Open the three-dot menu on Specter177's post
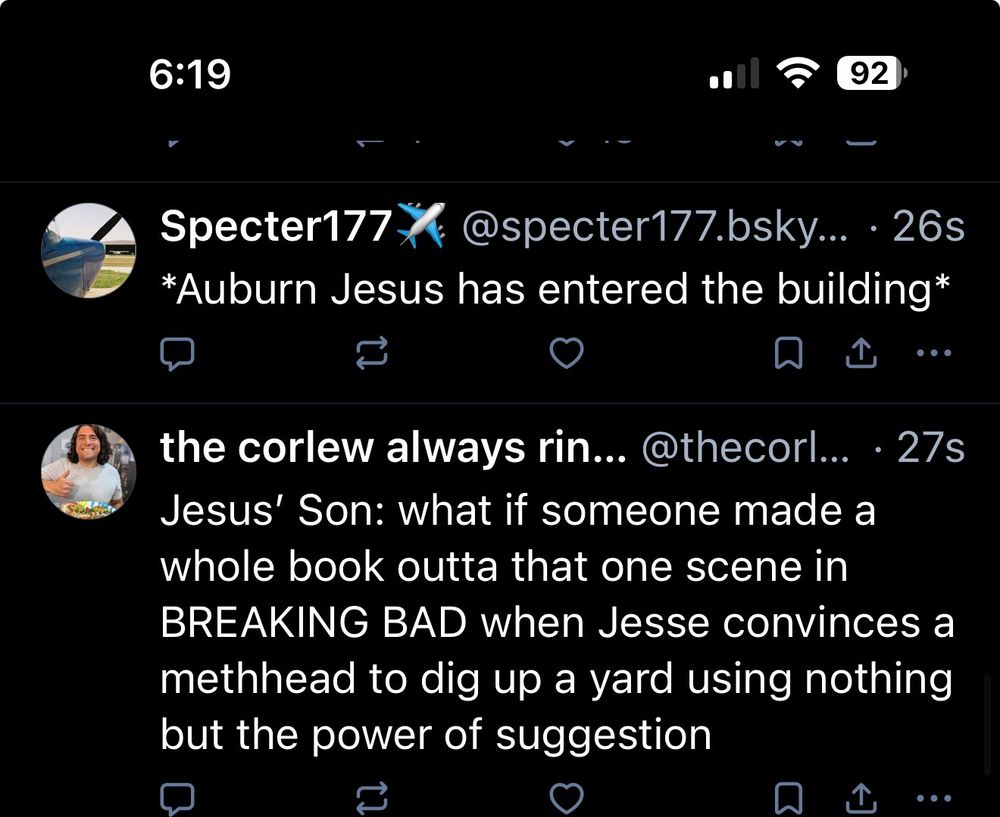 click(x=934, y=352)
